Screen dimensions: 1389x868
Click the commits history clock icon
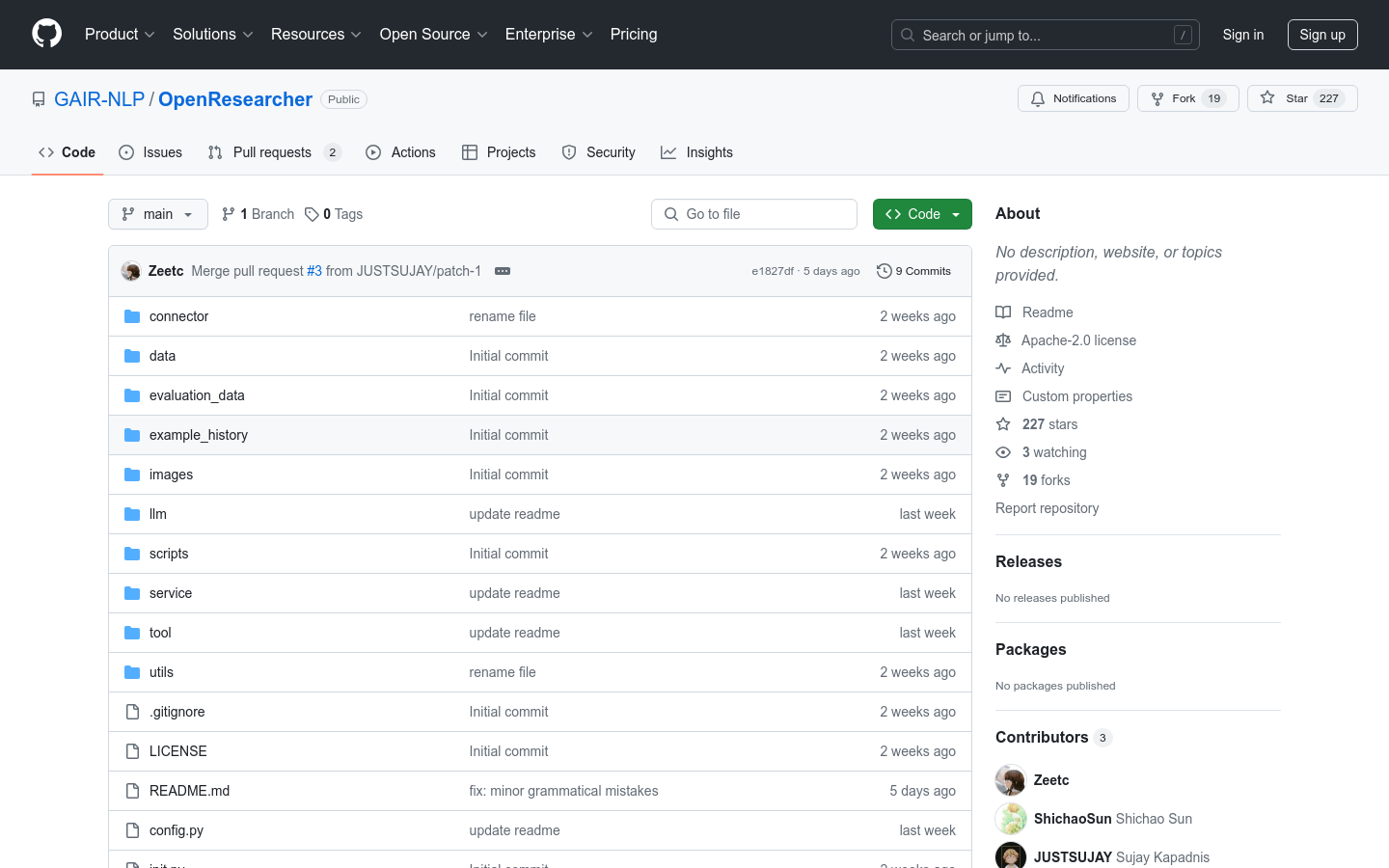click(x=884, y=271)
